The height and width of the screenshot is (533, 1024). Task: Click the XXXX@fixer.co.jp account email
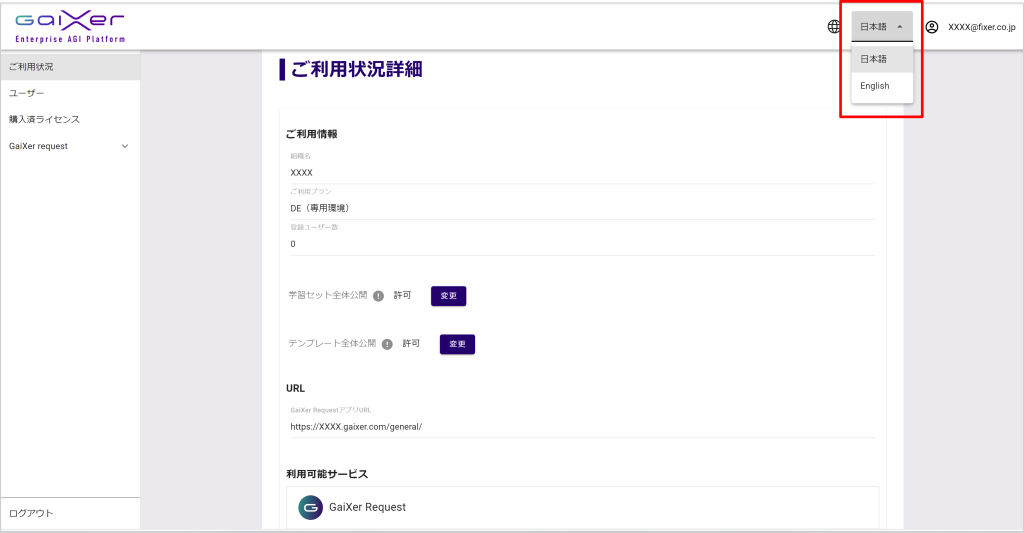pyautogui.click(x=980, y=27)
